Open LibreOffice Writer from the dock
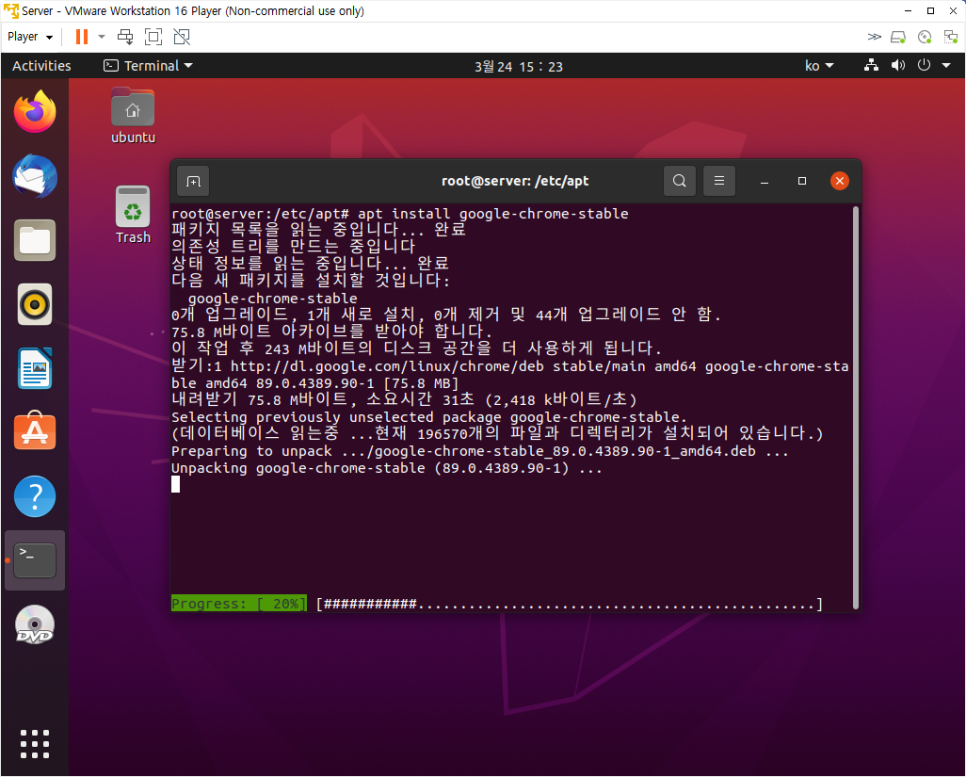The image size is (966, 777). pyautogui.click(x=35, y=368)
